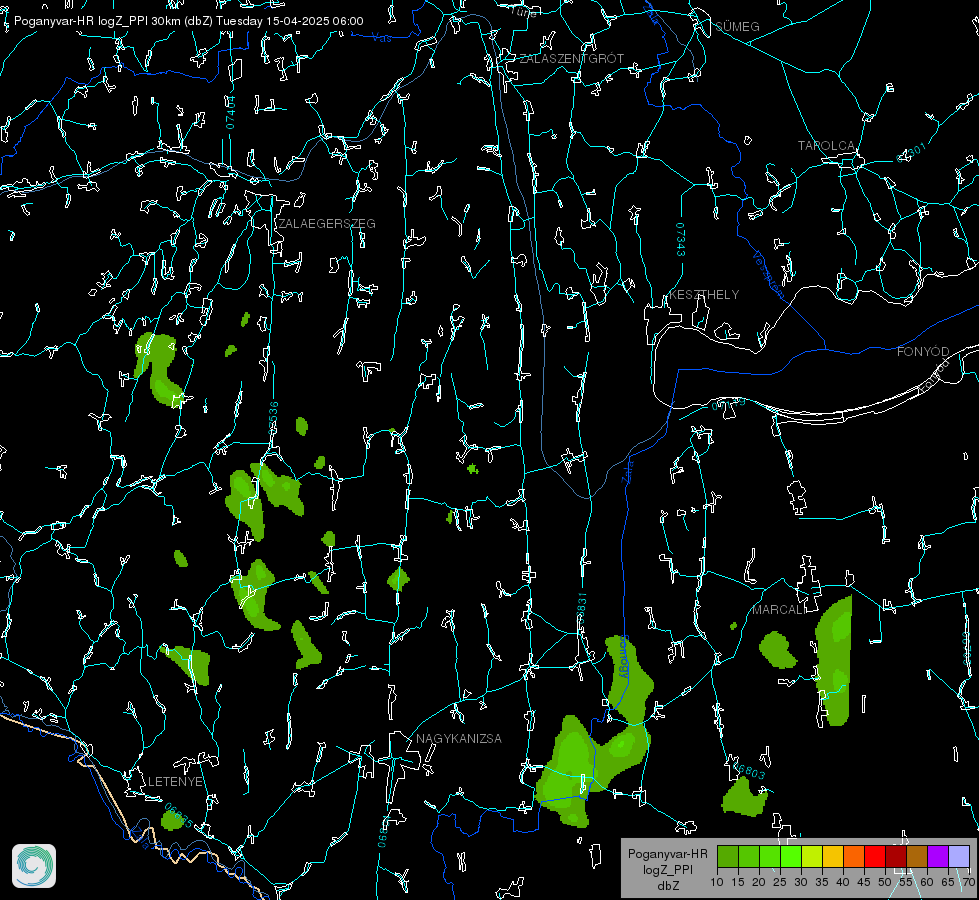Viewport: 979px width, 900px height.
Task: Click the ZALASZENTGRÓT city label
Action: 571,59
